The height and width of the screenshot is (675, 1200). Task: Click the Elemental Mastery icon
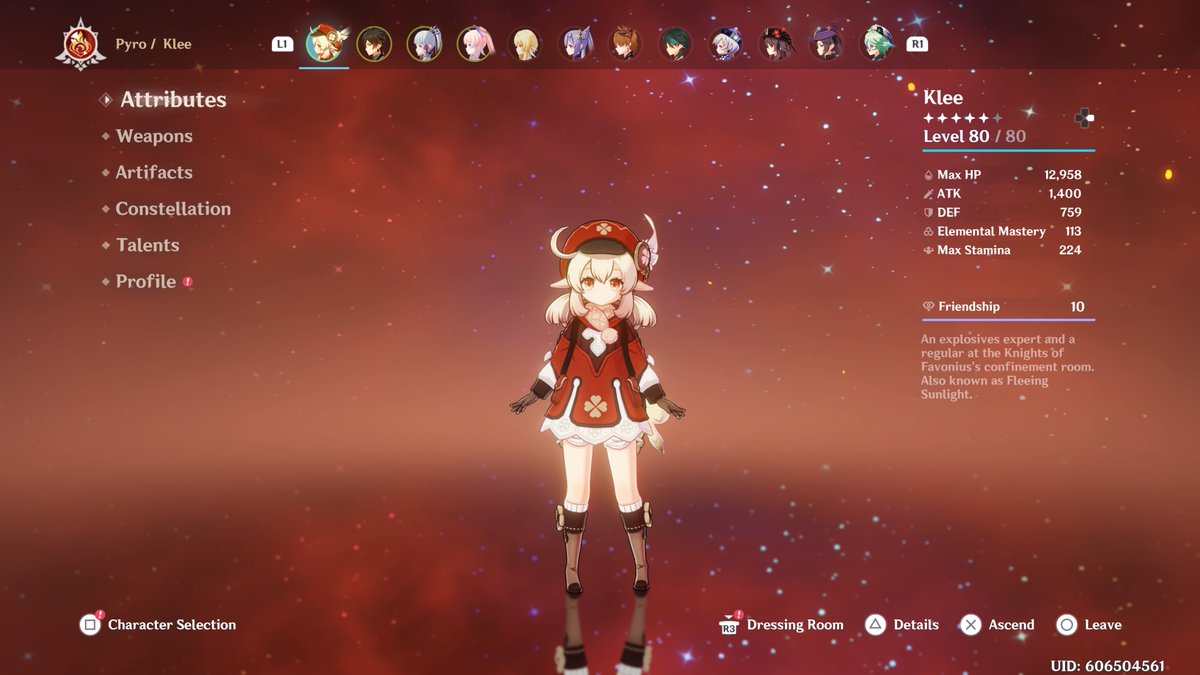pos(928,232)
